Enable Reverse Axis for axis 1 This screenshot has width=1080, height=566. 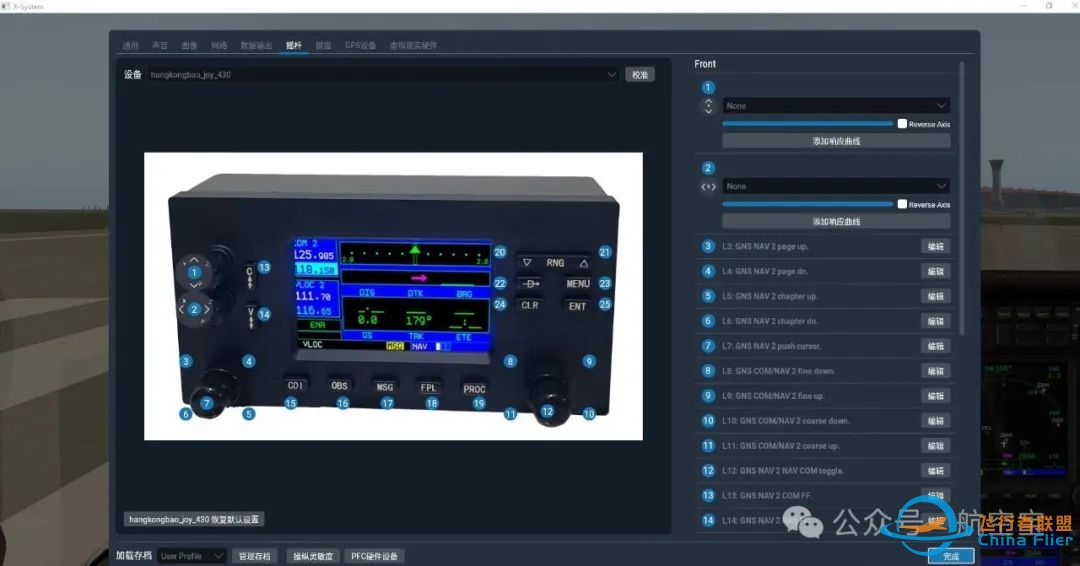902,124
